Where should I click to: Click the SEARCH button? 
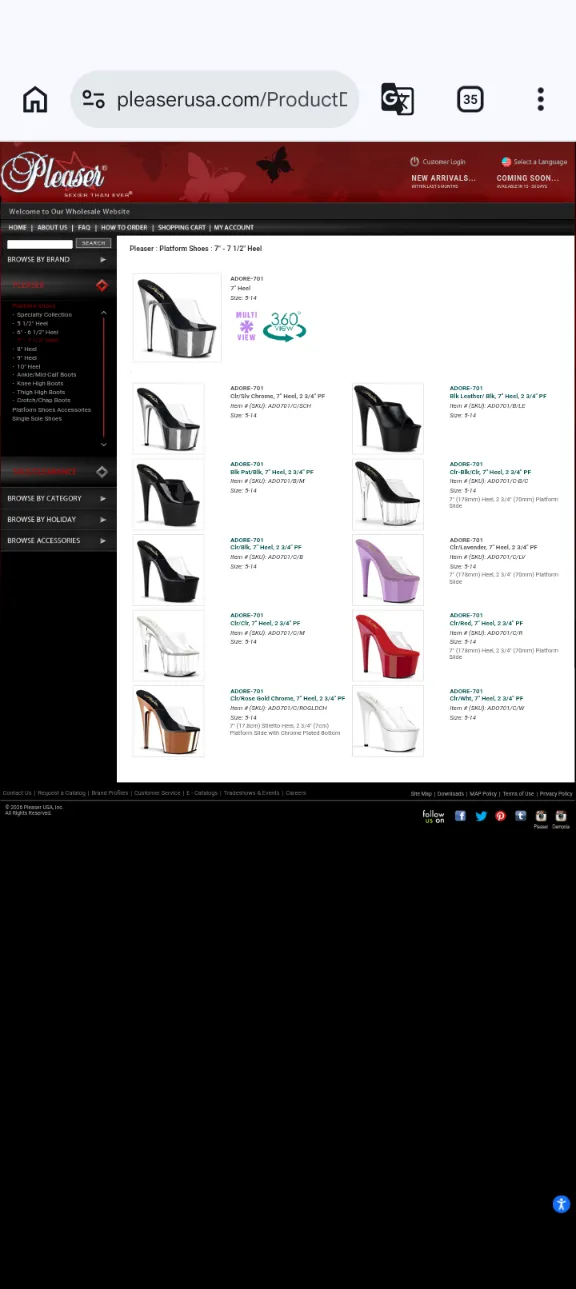coord(93,243)
